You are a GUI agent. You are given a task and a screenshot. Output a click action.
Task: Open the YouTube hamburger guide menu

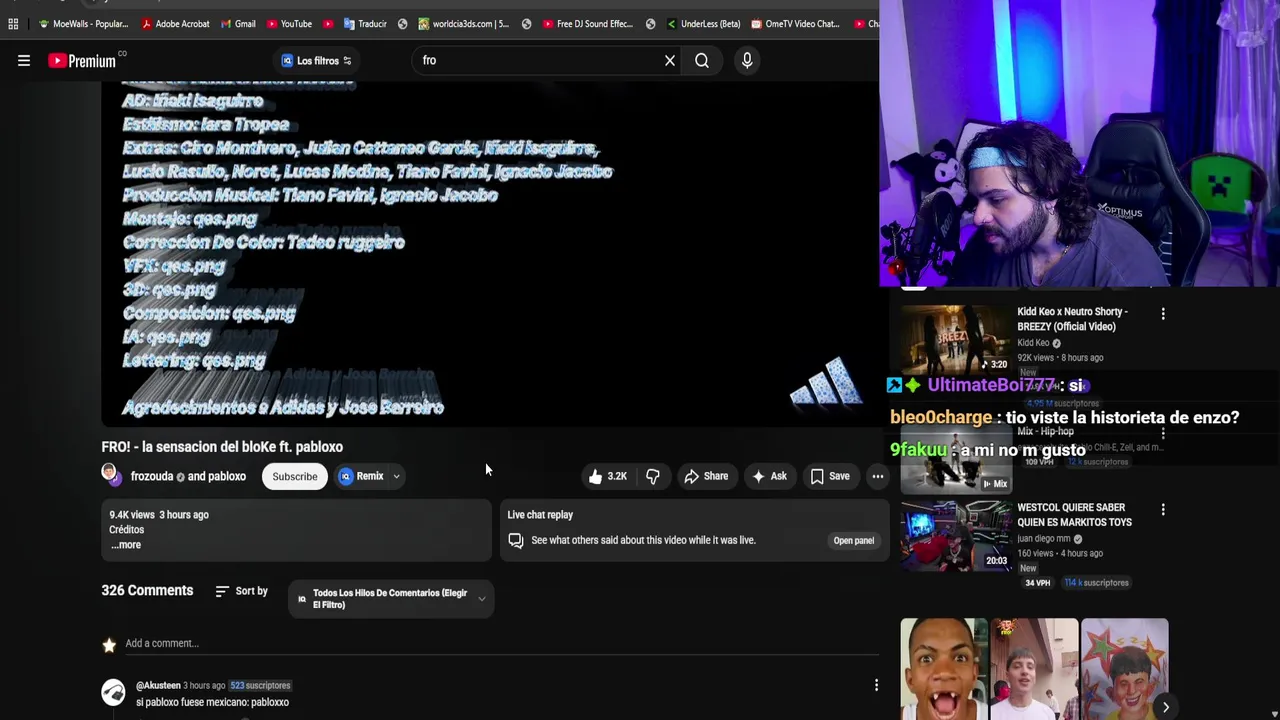(x=24, y=61)
